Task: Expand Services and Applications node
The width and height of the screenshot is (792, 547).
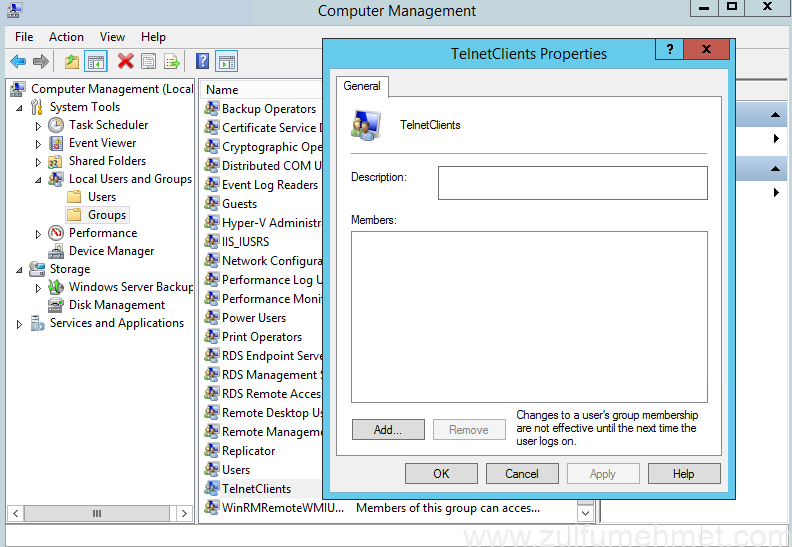Action: (x=20, y=324)
